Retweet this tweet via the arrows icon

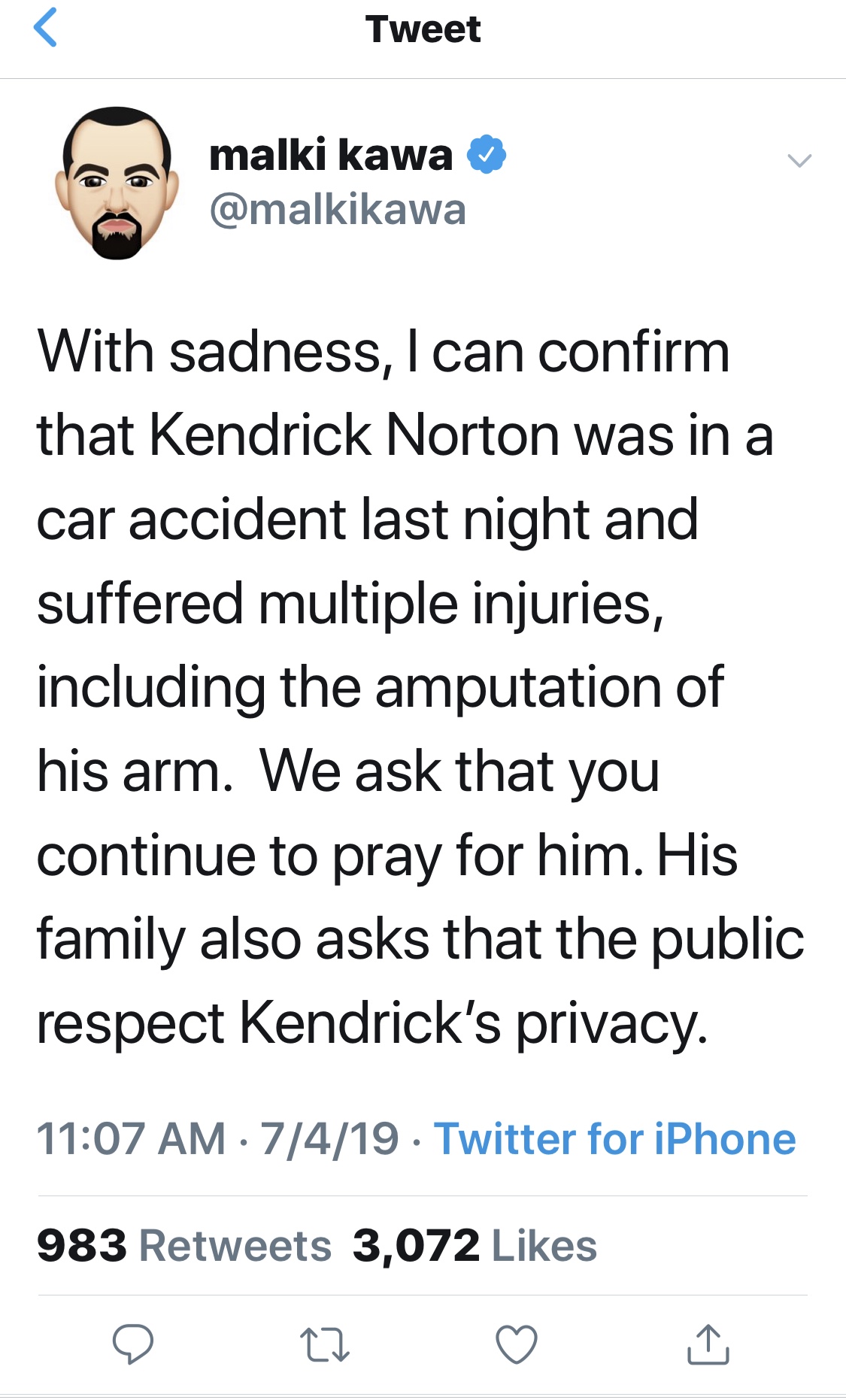(x=324, y=1344)
